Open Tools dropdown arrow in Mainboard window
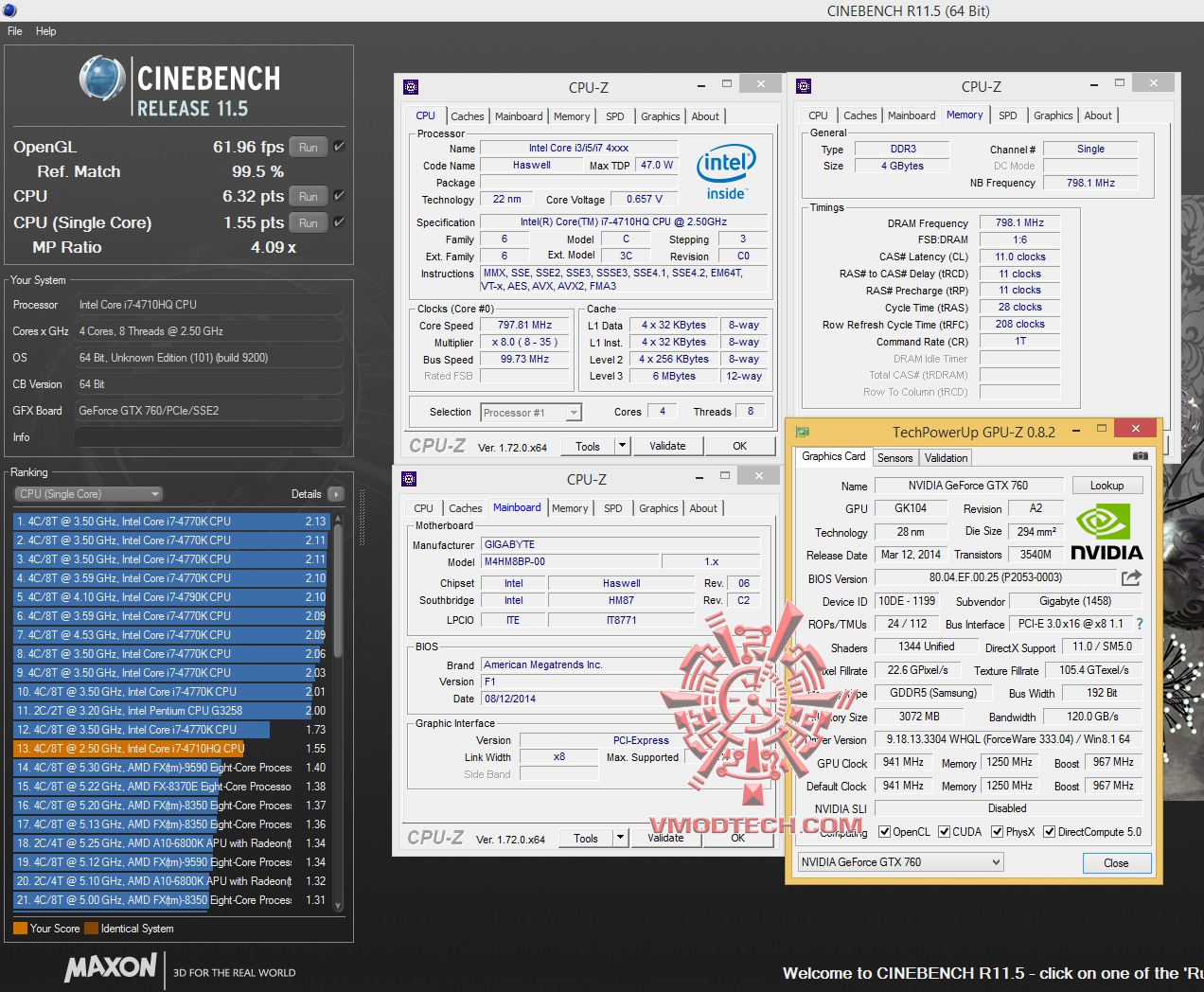Image resolution: width=1204 pixels, height=992 pixels. point(620,838)
